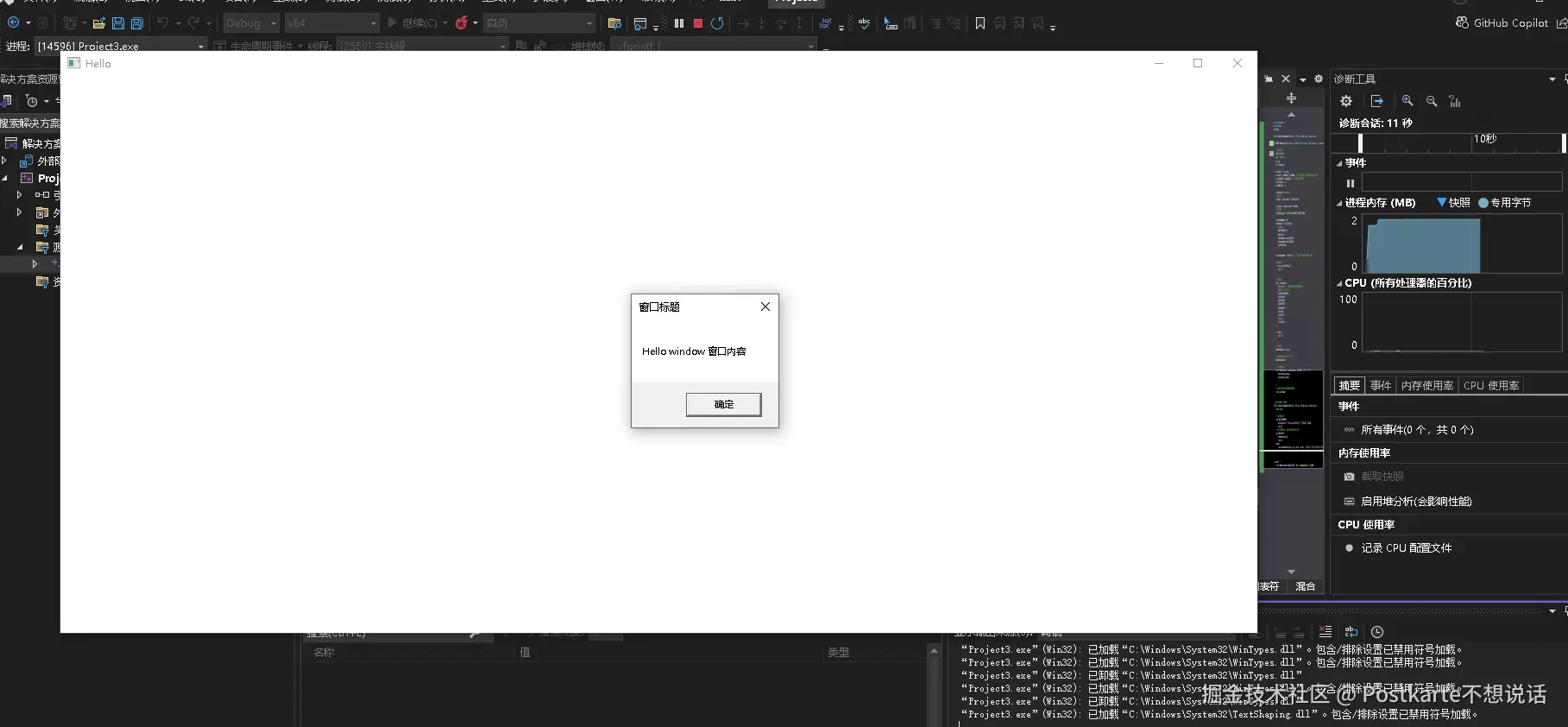Image resolution: width=1568 pixels, height=727 pixels.
Task: Toggle the 专用字节 private bytes legend
Action: (x=1483, y=203)
